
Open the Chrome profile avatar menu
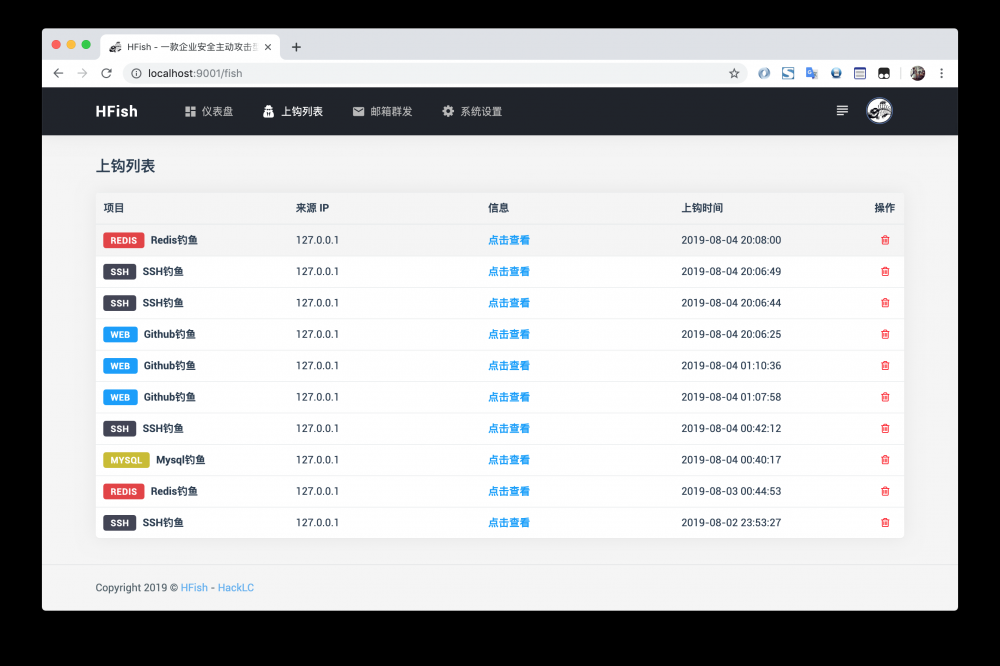tap(917, 73)
